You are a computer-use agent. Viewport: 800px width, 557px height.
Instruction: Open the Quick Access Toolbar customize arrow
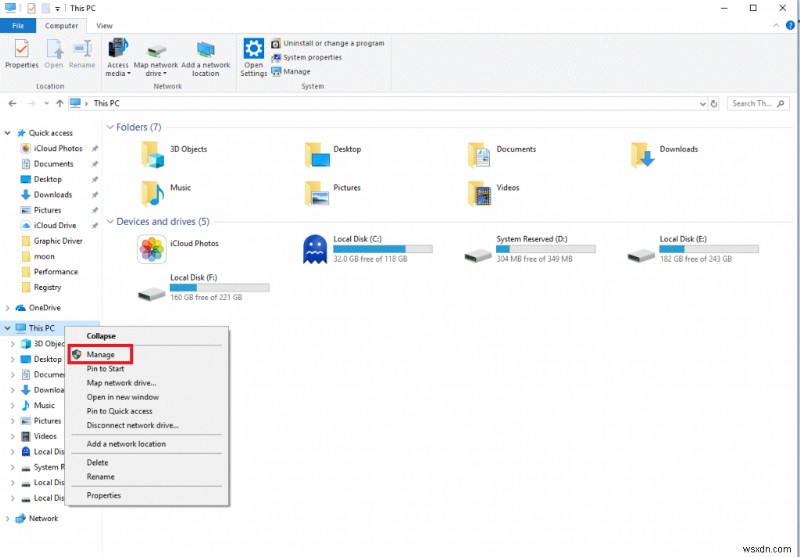click(x=58, y=9)
